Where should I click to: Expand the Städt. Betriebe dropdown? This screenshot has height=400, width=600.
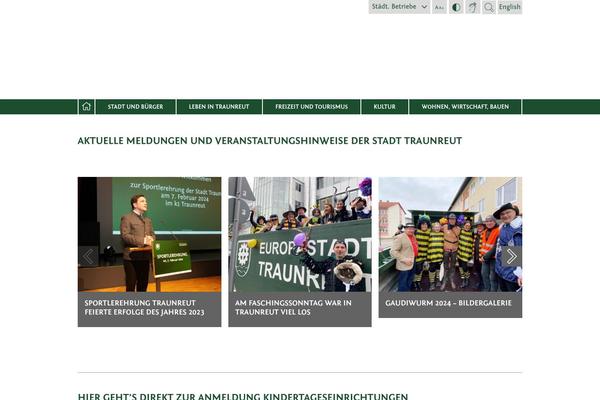pyautogui.click(x=399, y=7)
